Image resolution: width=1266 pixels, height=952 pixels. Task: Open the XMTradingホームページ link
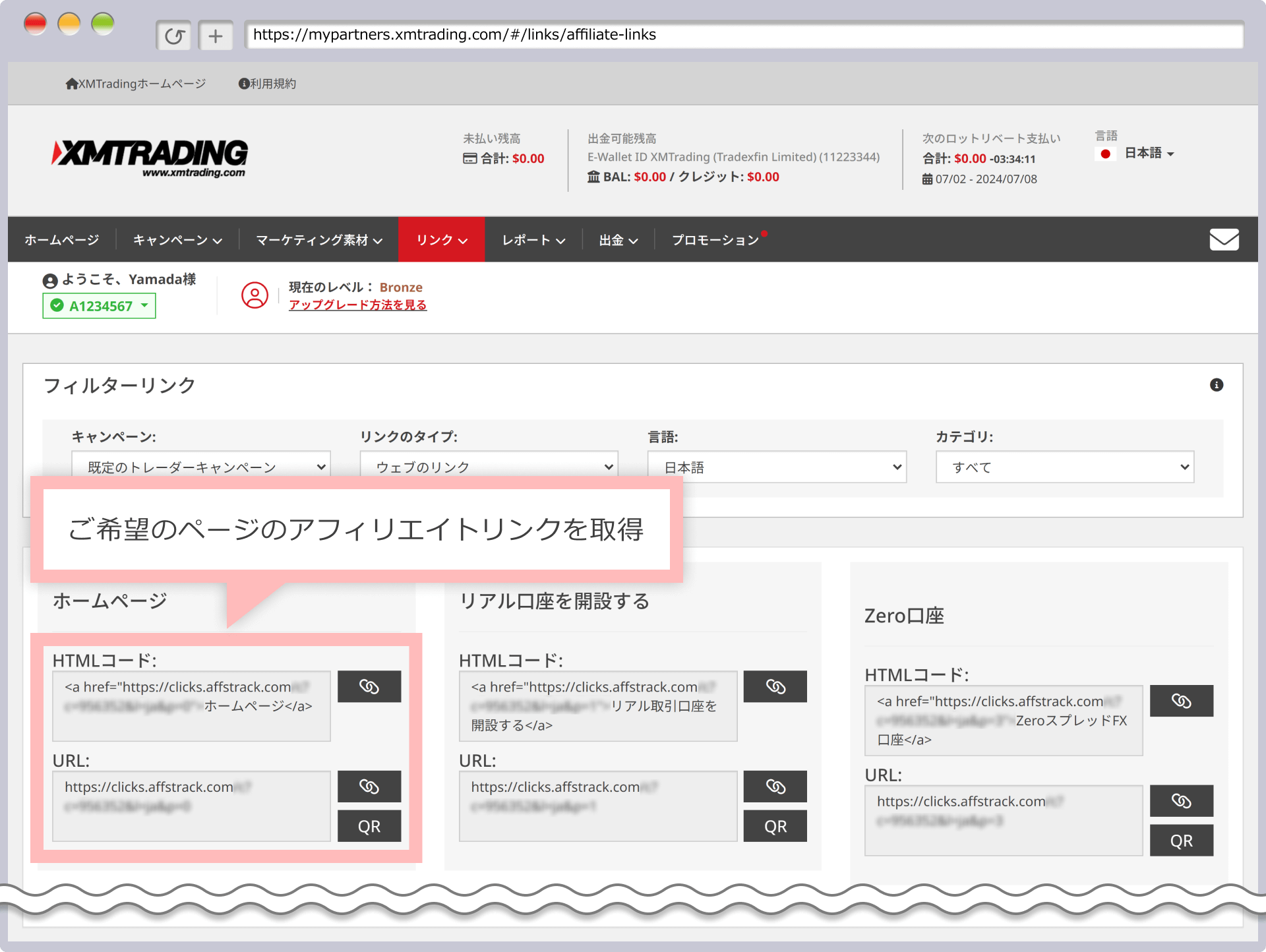pos(136,84)
